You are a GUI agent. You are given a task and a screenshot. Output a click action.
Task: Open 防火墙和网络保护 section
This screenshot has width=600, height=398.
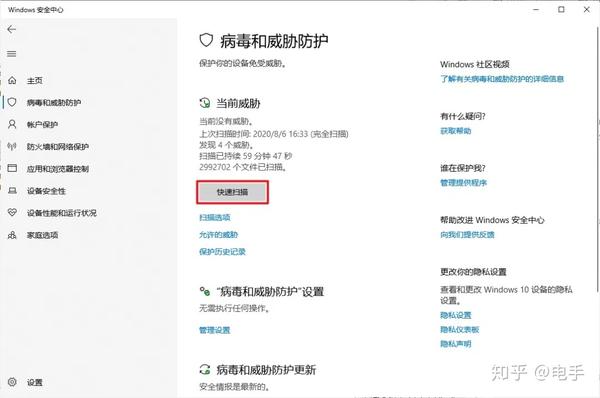tap(58, 147)
